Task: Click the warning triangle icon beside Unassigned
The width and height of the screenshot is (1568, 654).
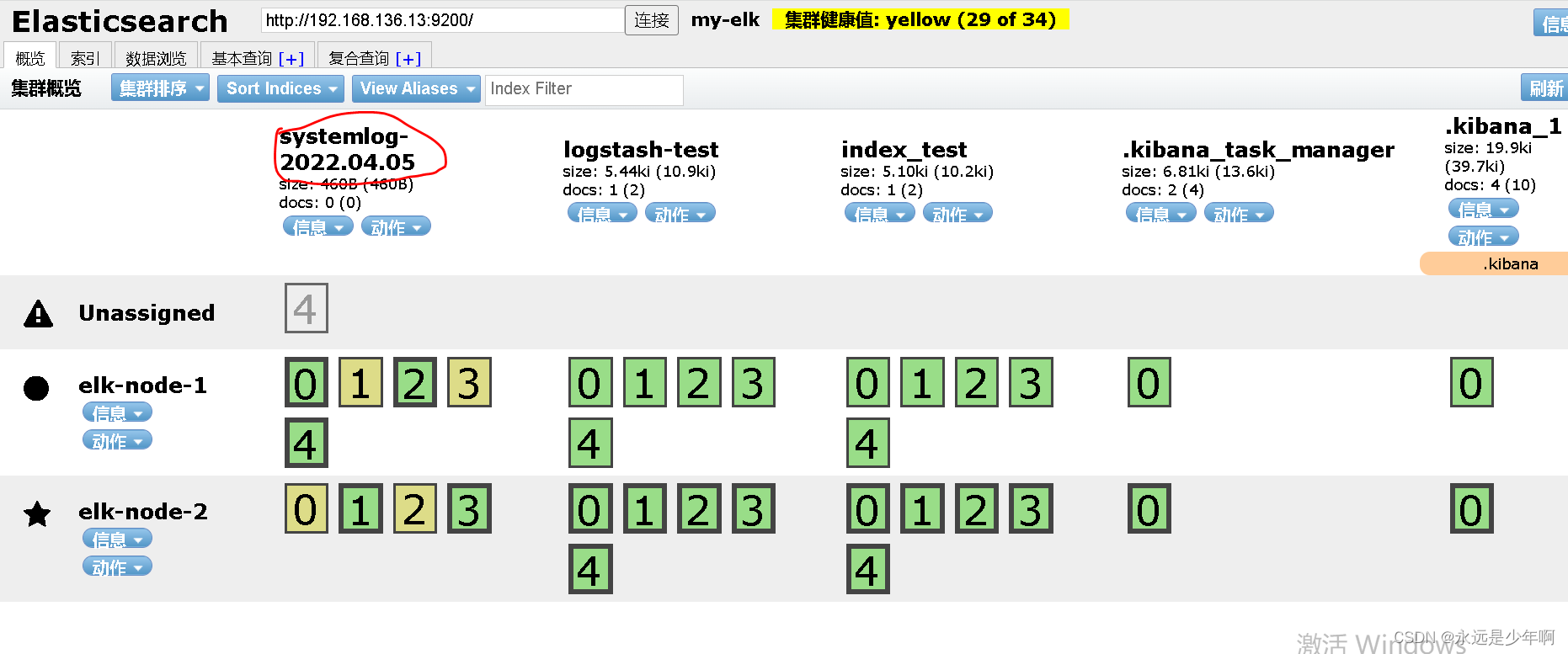Action: coord(39,313)
